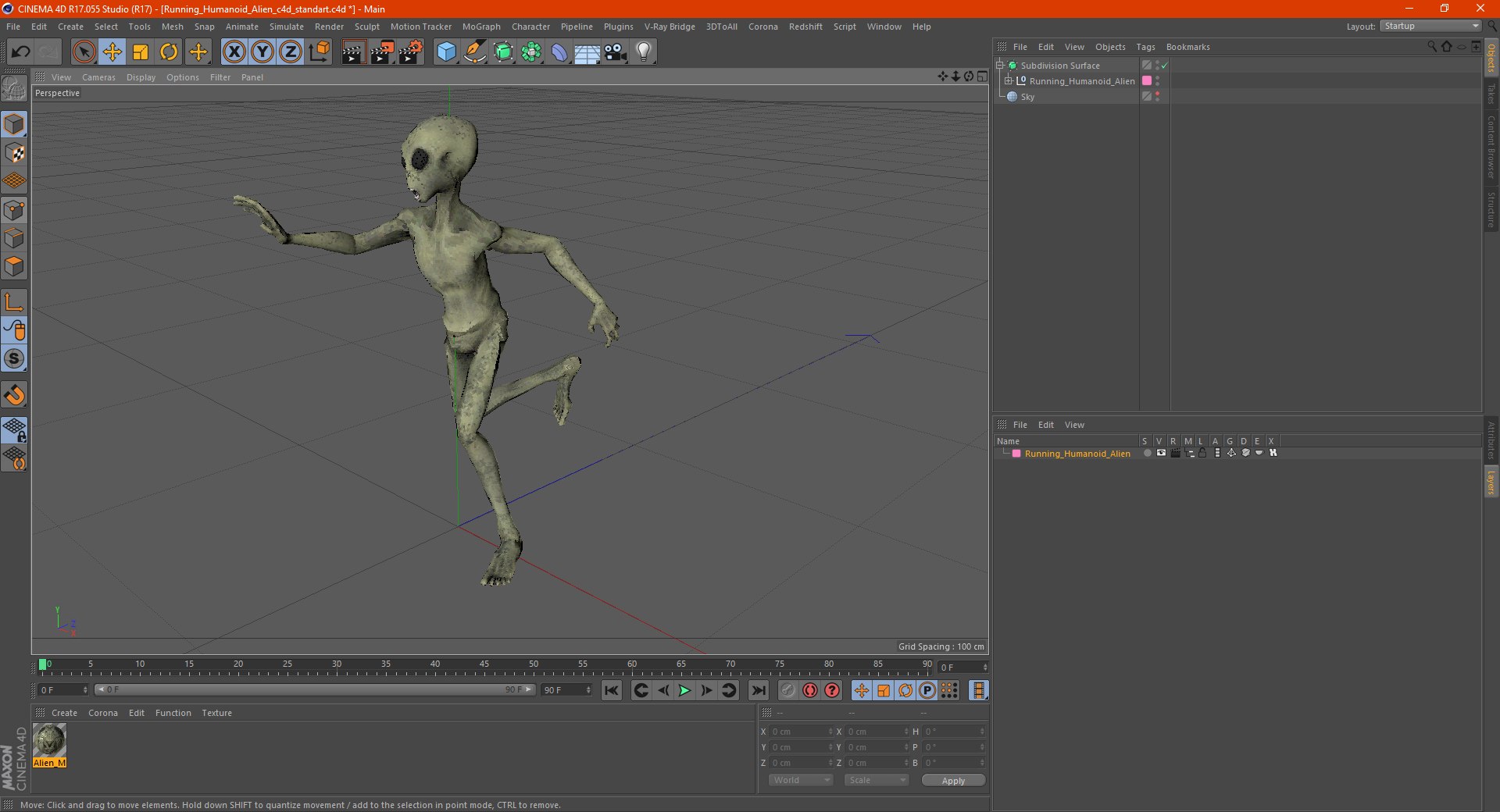Image resolution: width=1500 pixels, height=812 pixels.
Task: Click the X position input field
Action: click(801, 732)
